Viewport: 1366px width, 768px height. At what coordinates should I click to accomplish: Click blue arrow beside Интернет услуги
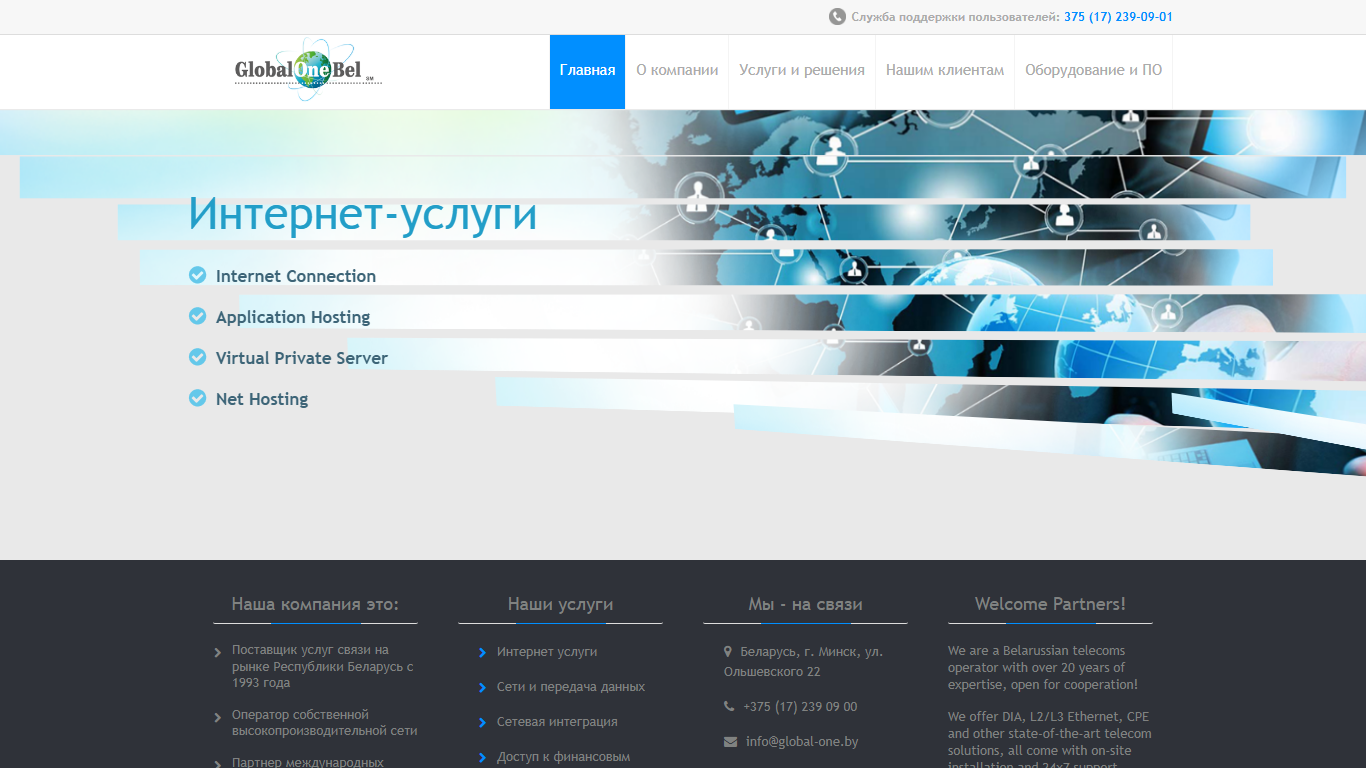(482, 653)
